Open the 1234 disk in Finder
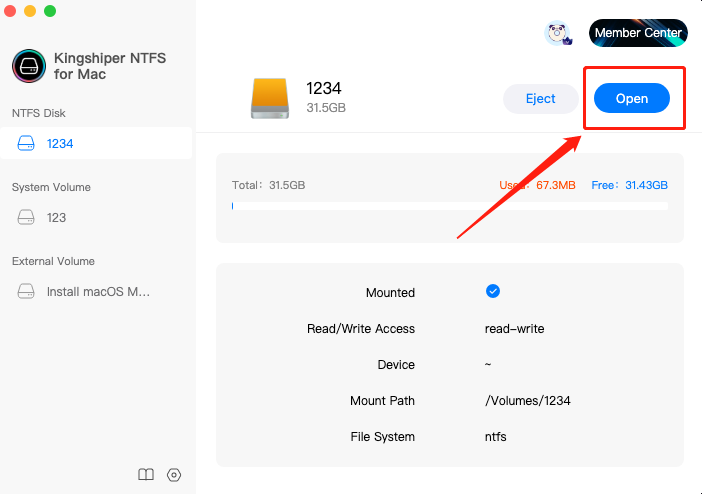 [x=632, y=98]
